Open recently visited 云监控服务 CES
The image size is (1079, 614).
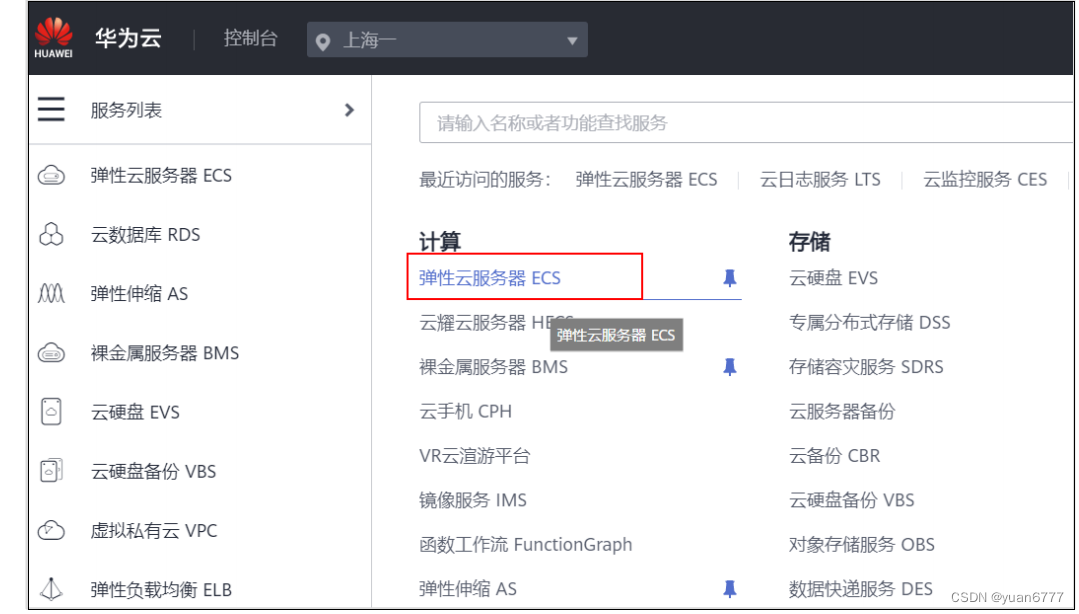(x=985, y=180)
